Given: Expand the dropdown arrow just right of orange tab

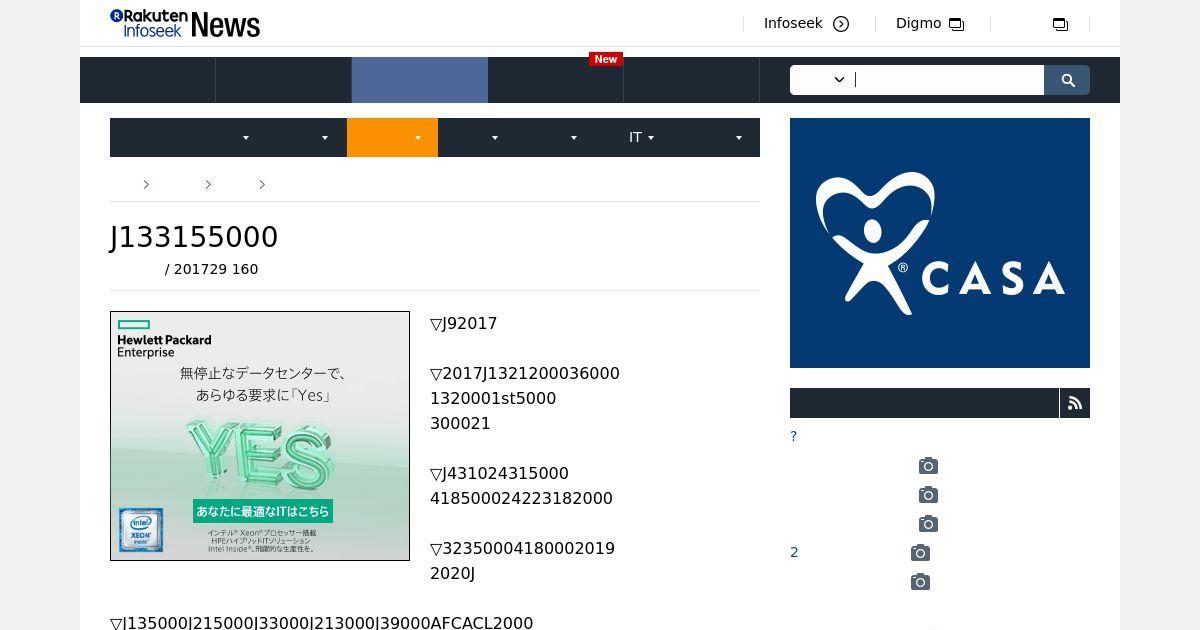Looking at the screenshot, I should [x=495, y=138].
